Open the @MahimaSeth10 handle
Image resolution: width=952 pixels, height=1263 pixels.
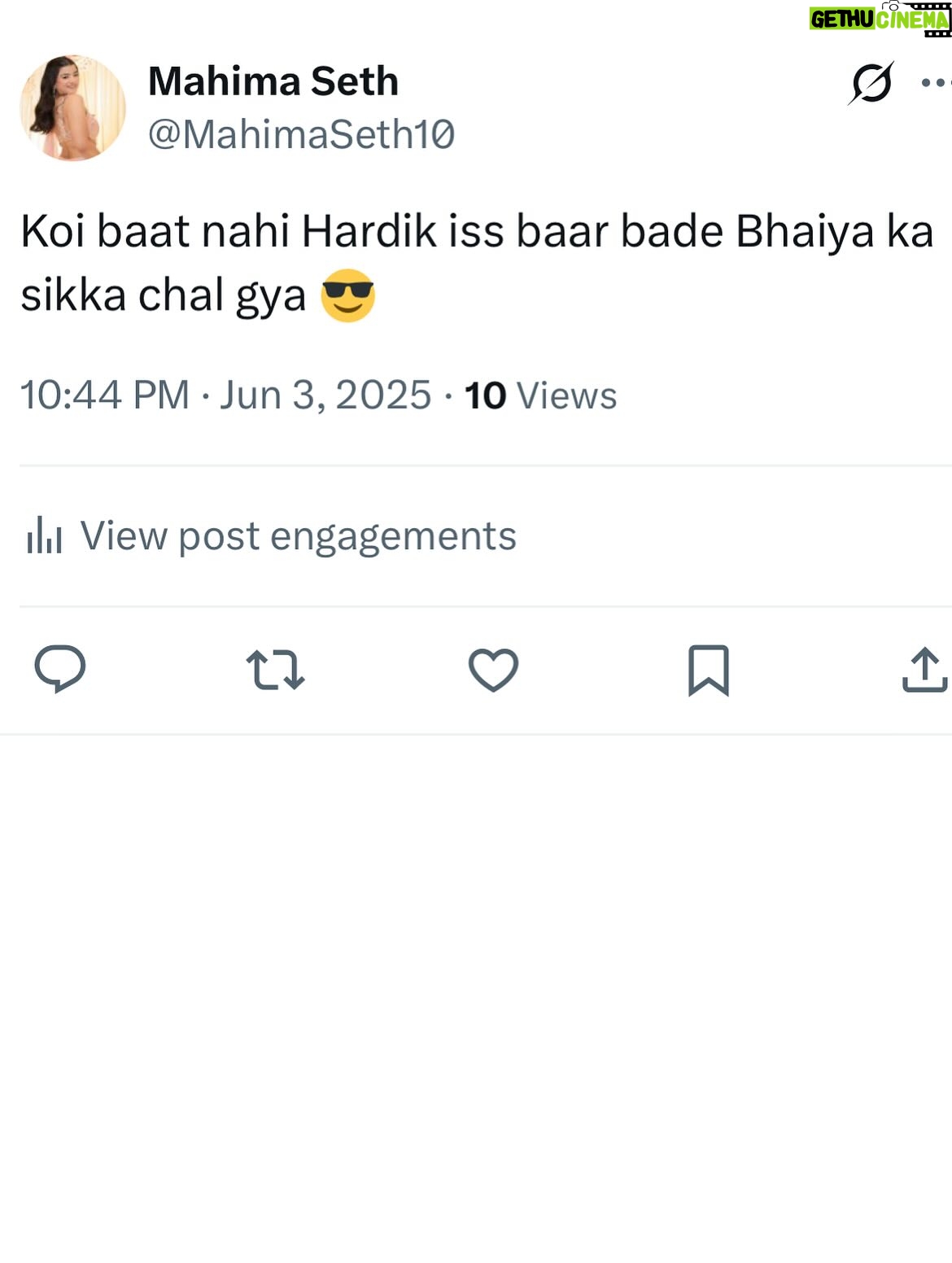pyautogui.click(x=301, y=135)
